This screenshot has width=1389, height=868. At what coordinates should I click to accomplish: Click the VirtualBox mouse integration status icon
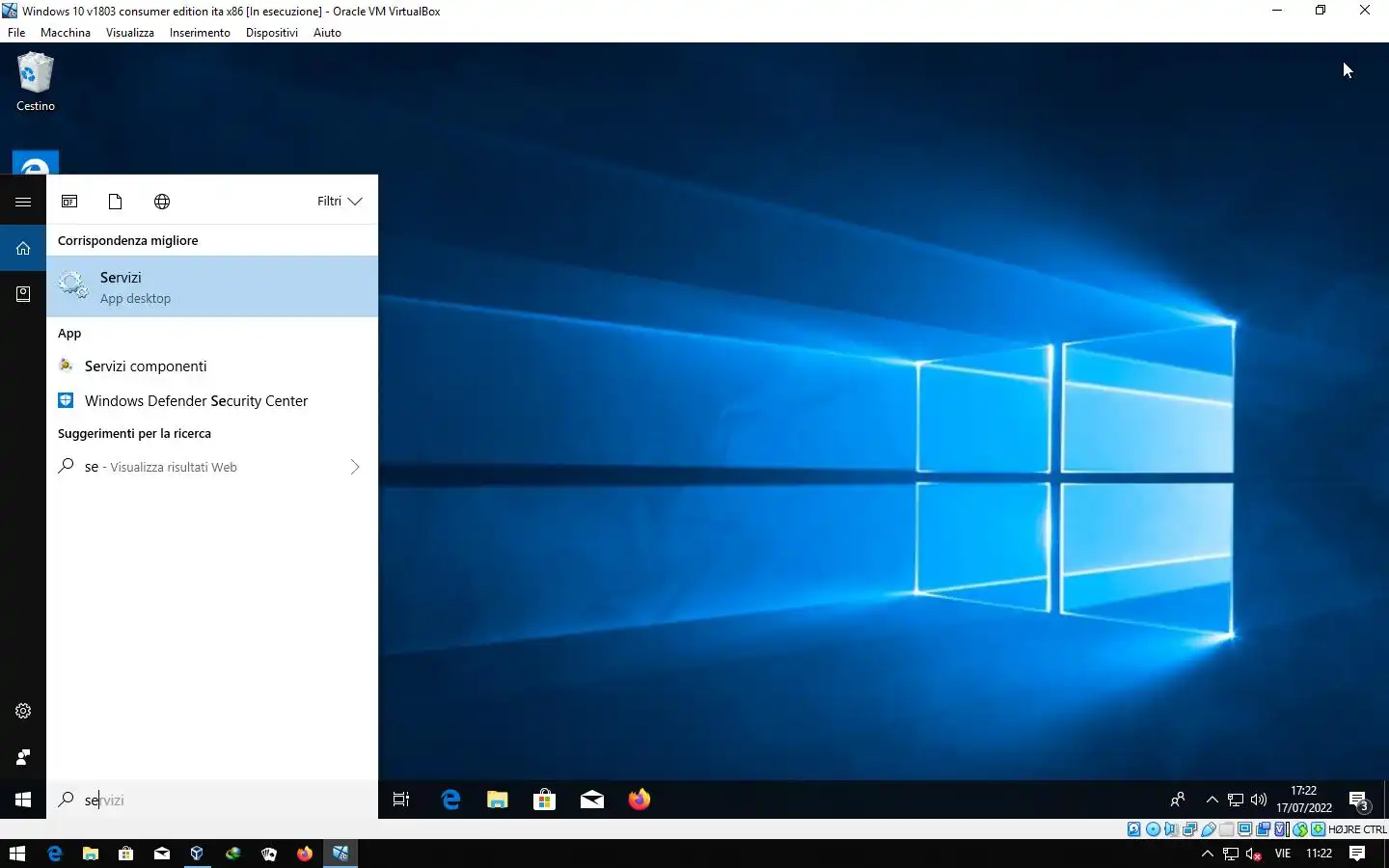pos(1299,829)
